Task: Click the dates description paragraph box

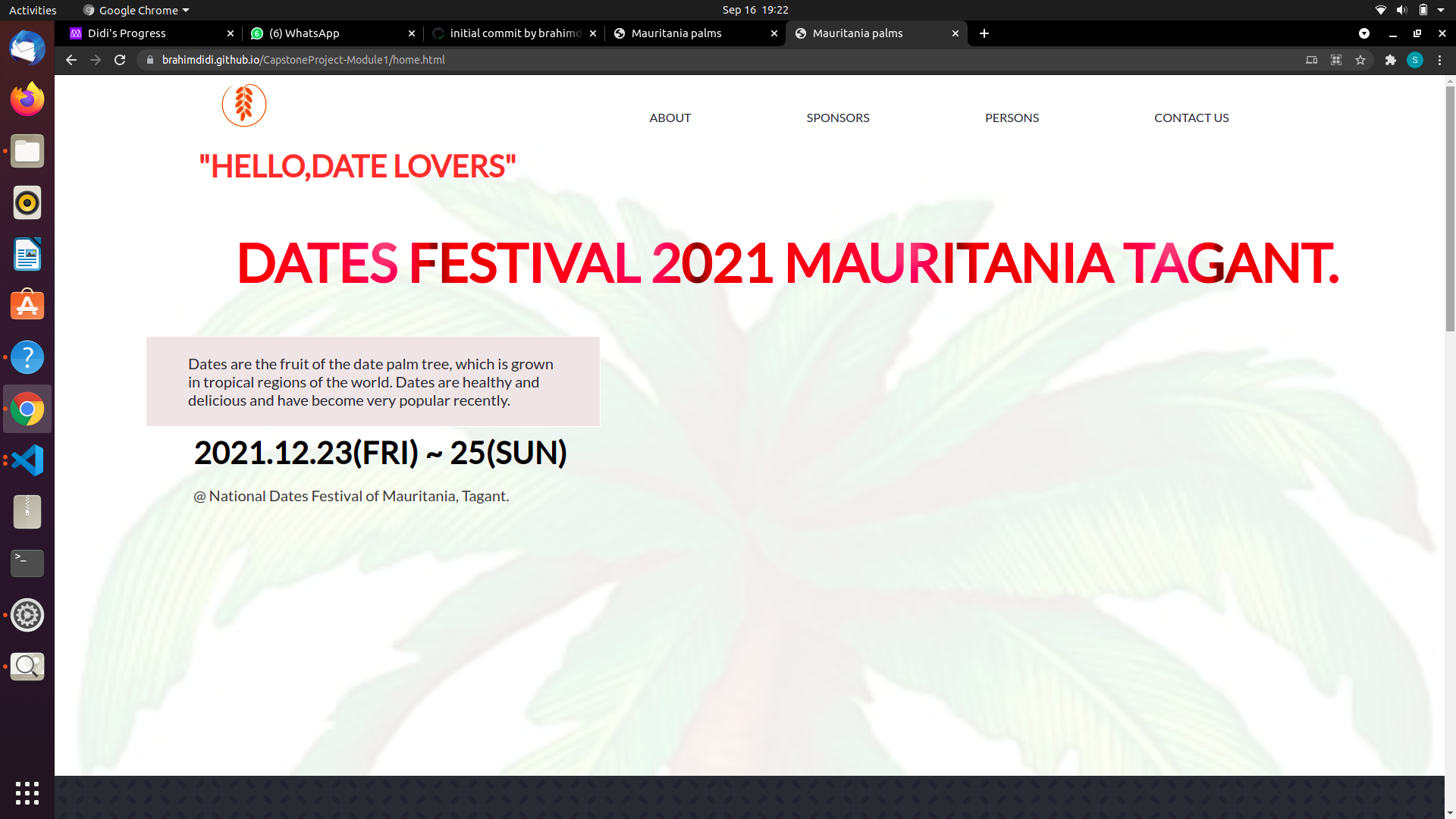Action: tap(373, 381)
